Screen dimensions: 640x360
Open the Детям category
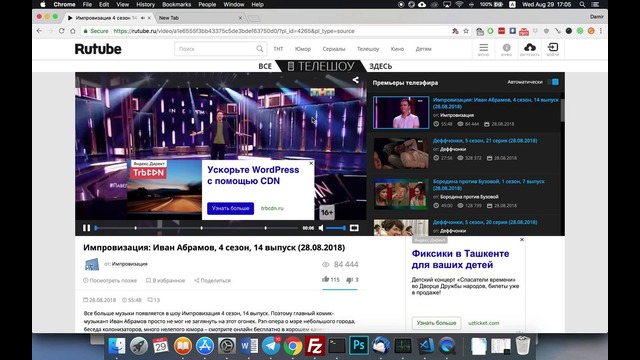coord(423,49)
